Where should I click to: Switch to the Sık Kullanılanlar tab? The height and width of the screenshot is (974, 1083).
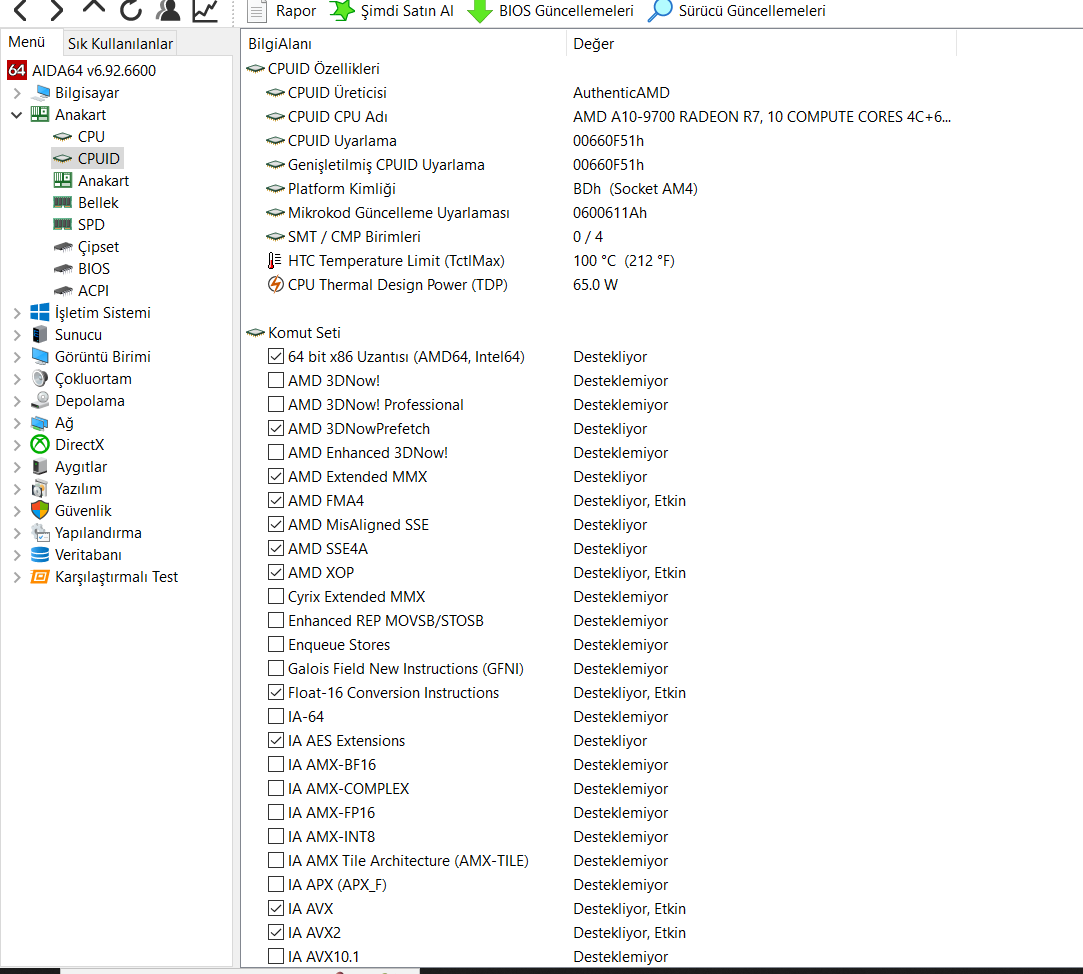tap(120, 44)
